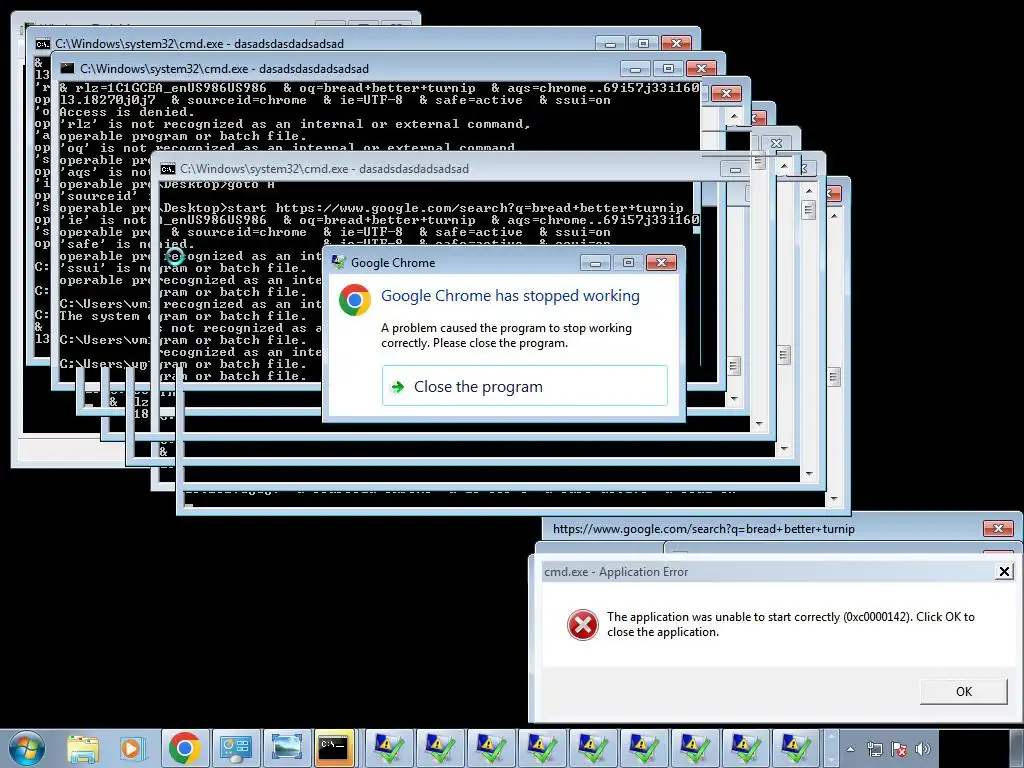Open Windows Explorer from the taskbar

click(83, 748)
